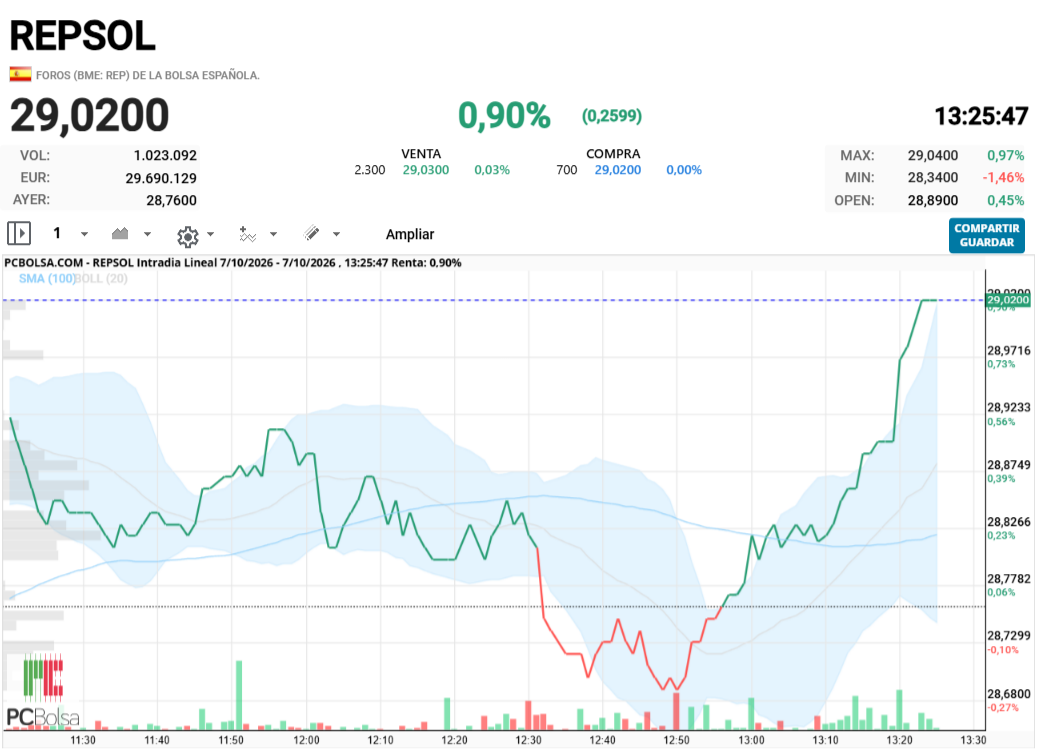Screen dimensions: 1037x749
Task: Click the AYER value 28,7600
Action: click(x=171, y=200)
